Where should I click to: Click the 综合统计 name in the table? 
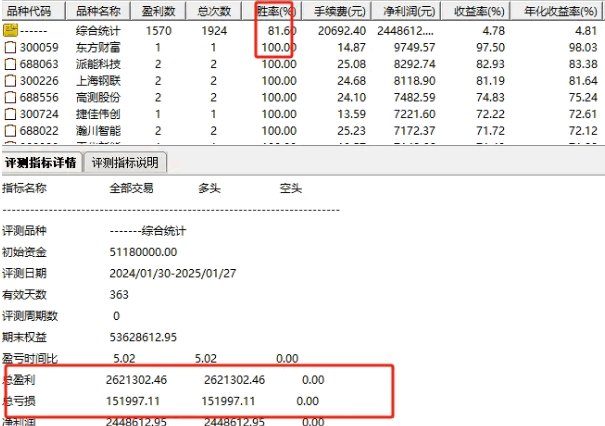[x=98, y=30]
